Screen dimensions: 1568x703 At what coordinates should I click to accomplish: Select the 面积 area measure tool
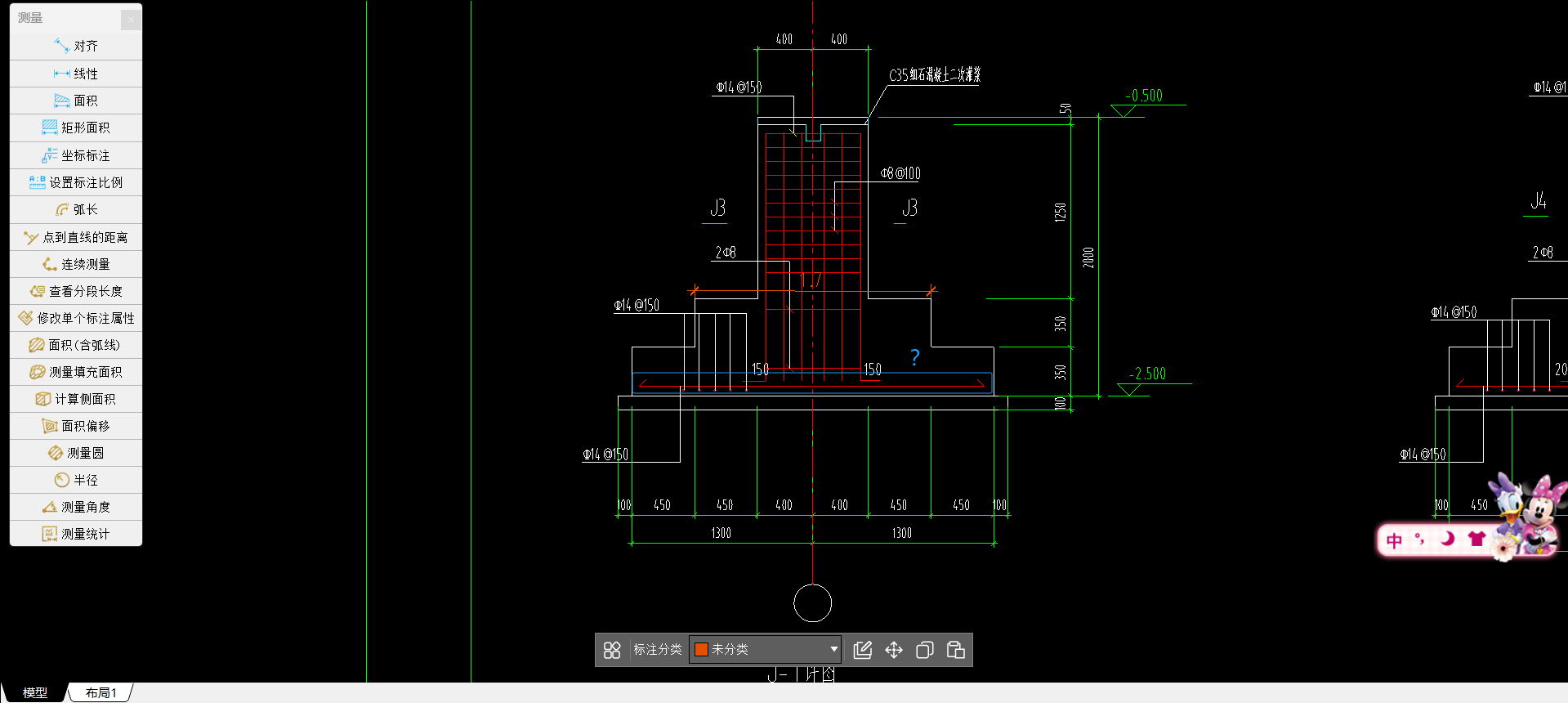[x=76, y=101]
